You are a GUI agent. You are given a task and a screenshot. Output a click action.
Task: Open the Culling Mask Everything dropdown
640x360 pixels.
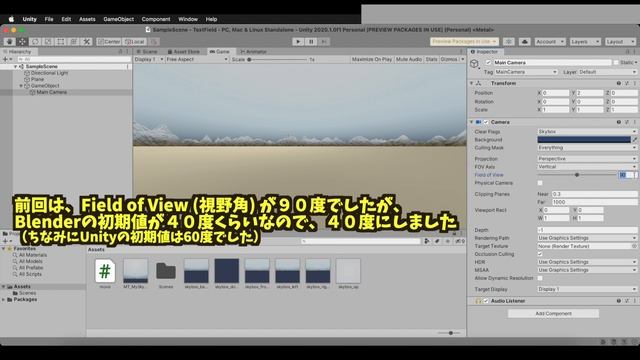pos(587,148)
